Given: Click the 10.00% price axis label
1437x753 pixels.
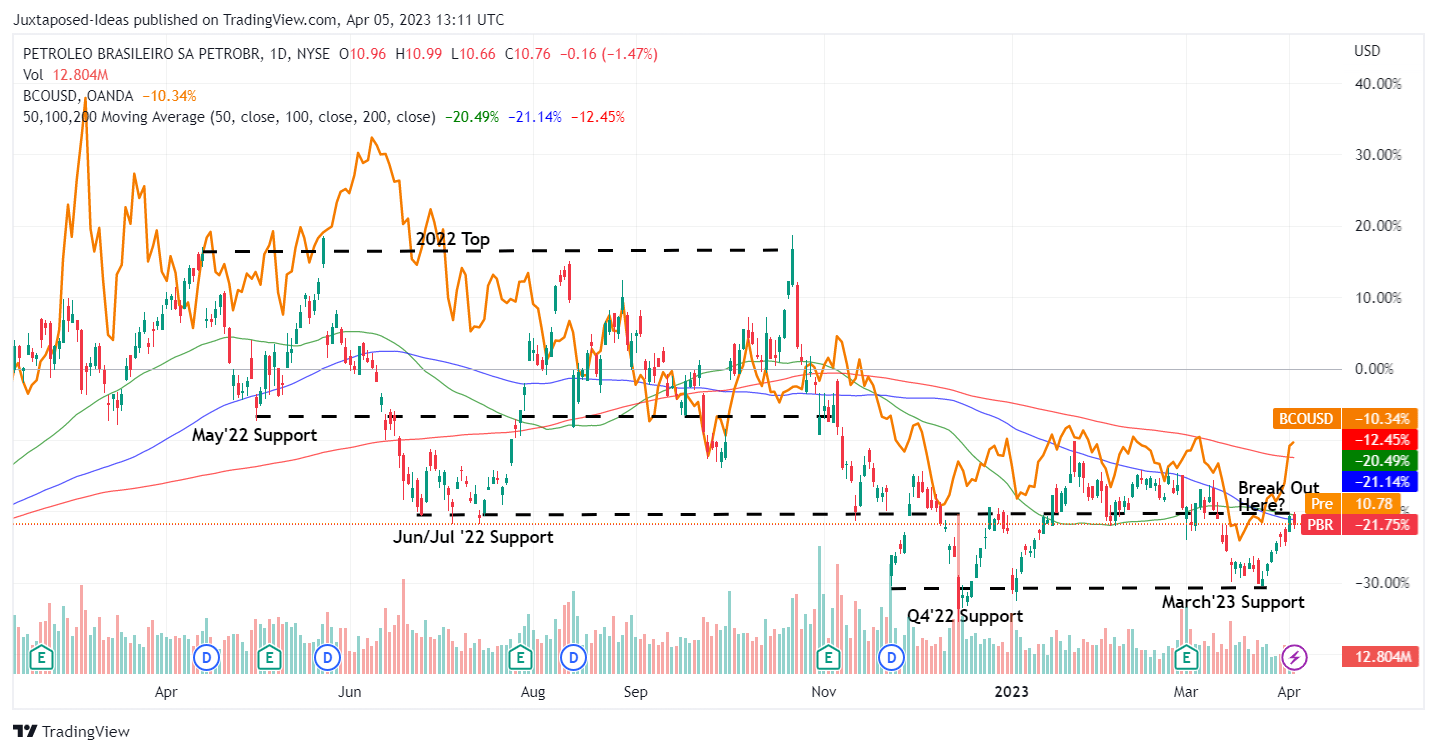Looking at the screenshot, I should click(1380, 298).
